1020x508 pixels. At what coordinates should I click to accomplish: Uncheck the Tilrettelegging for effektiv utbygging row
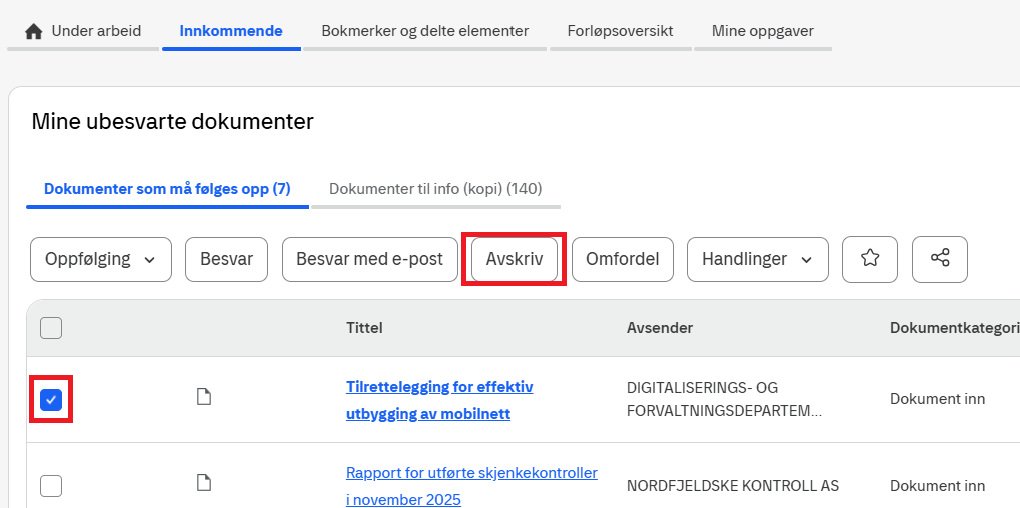[x=51, y=400]
